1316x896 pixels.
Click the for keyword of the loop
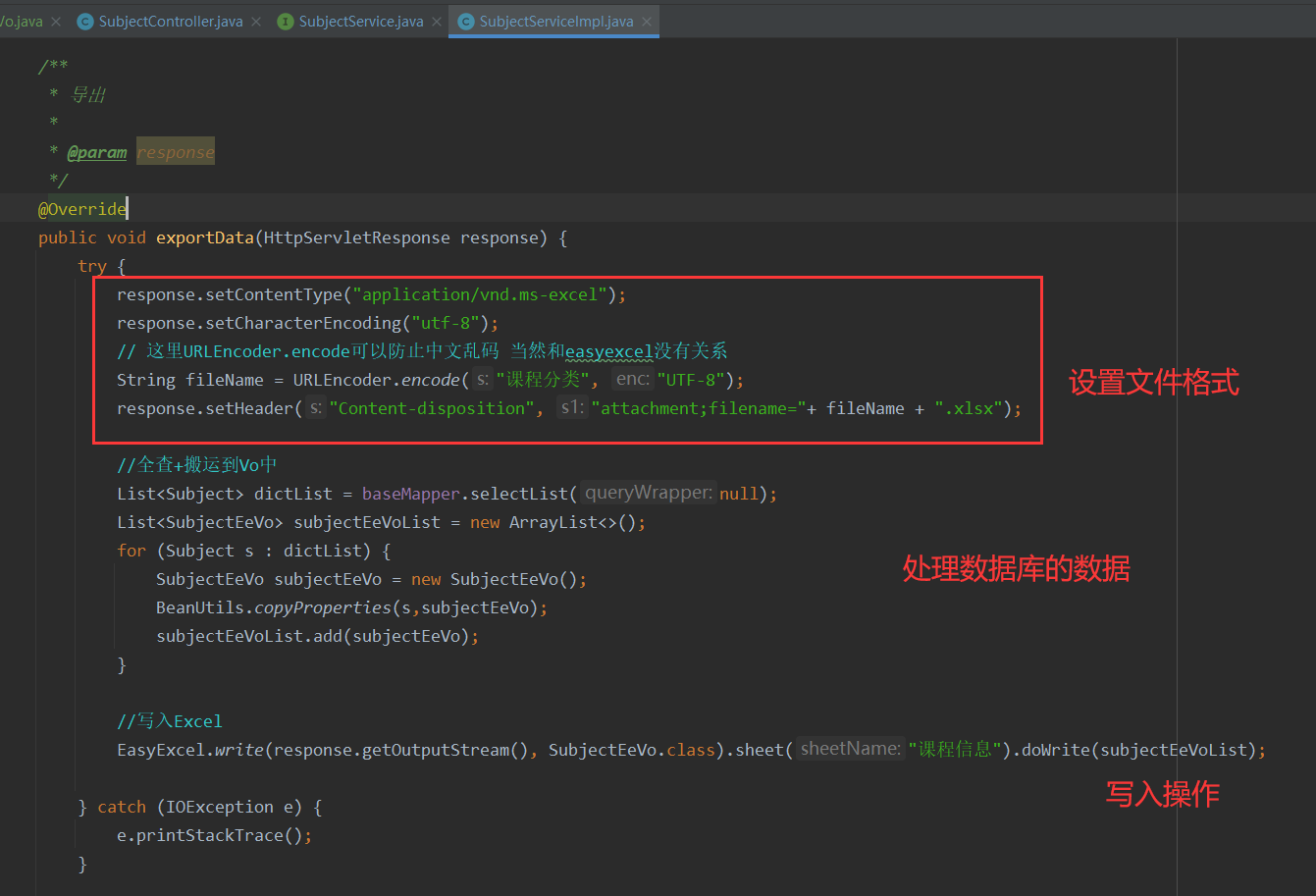click(x=132, y=551)
